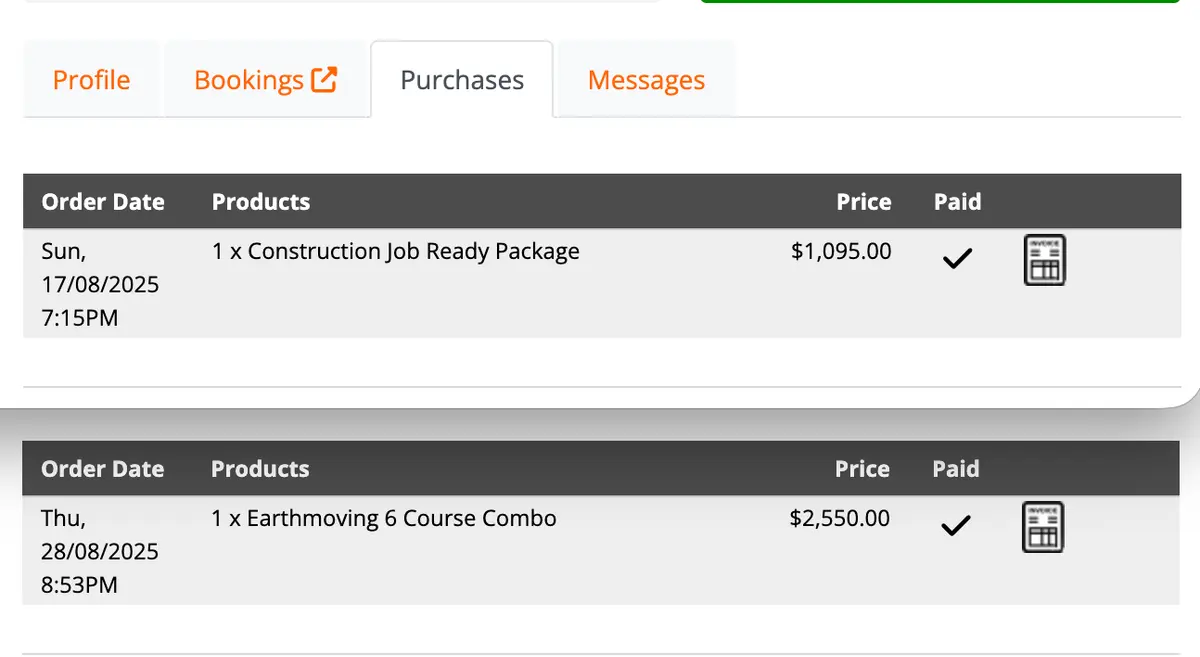Open invoice for Earthmoving 6 Course Combo
Screen dimensions: 1200x657
tap(1043, 527)
